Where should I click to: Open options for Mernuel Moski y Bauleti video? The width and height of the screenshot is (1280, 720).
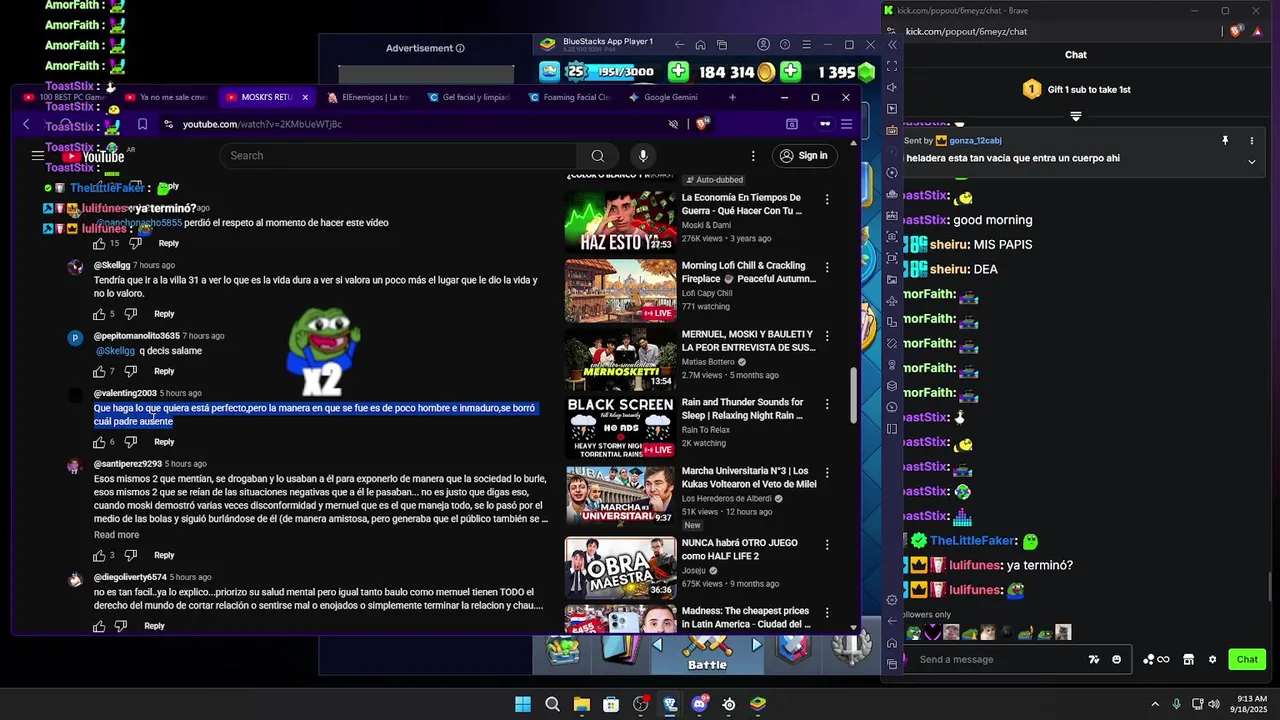click(x=827, y=336)
